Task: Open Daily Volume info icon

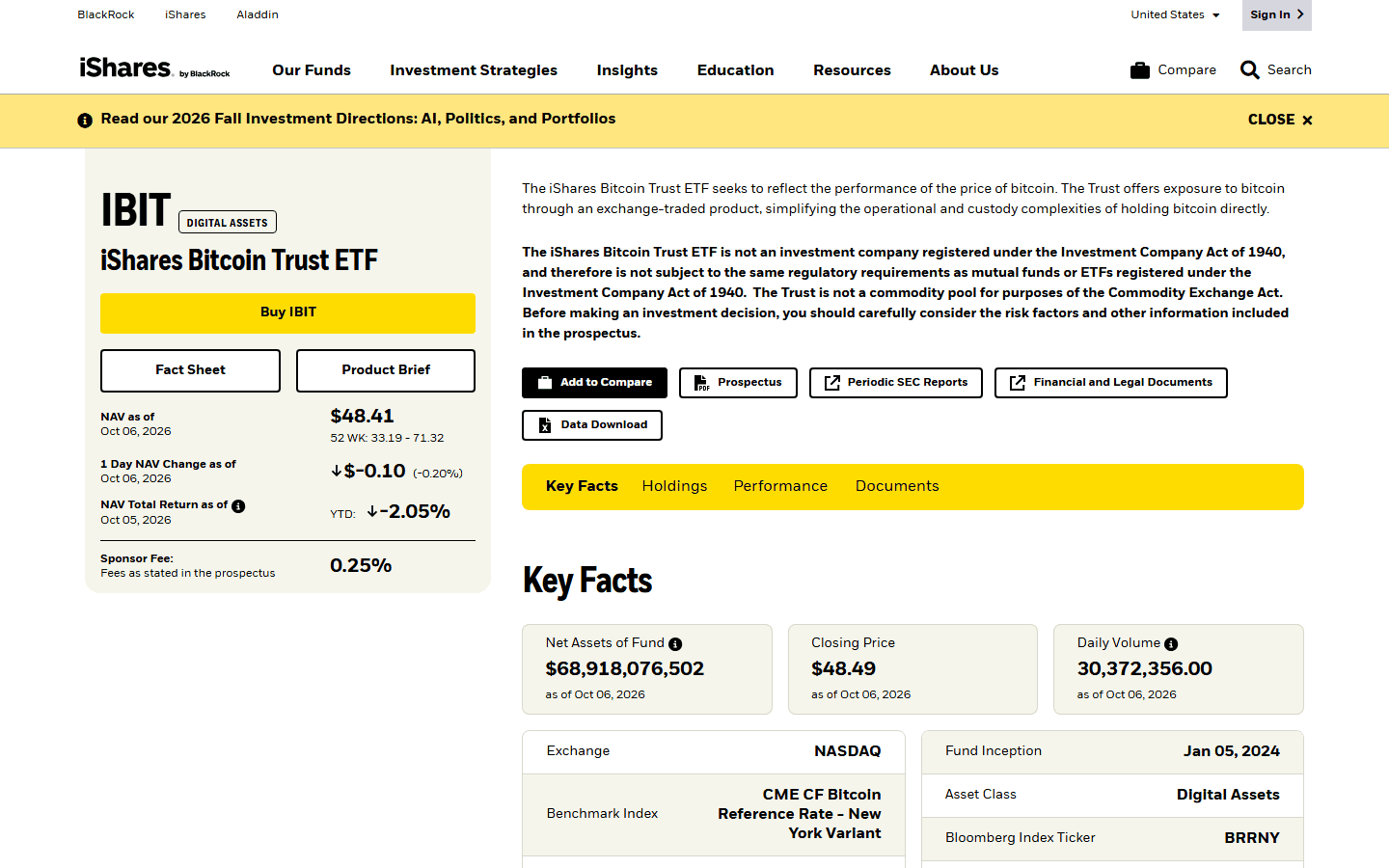Action: pos(1171,644)
